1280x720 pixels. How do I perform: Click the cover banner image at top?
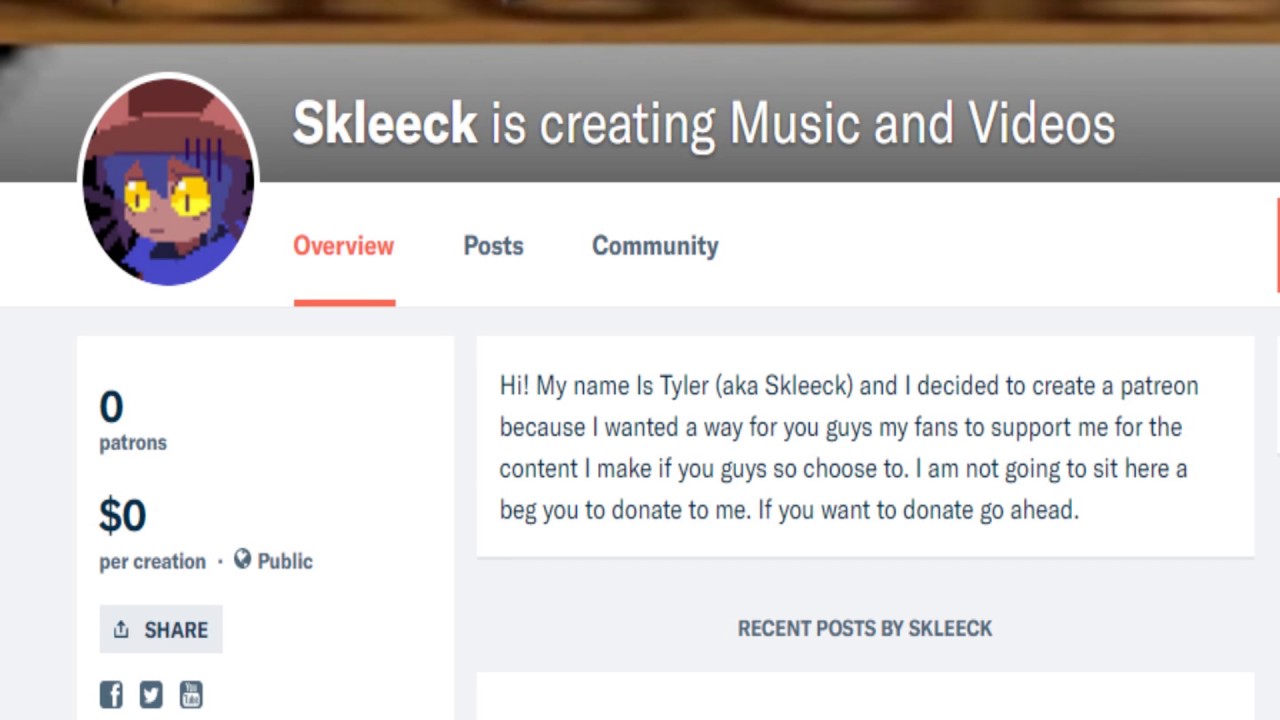640,20
